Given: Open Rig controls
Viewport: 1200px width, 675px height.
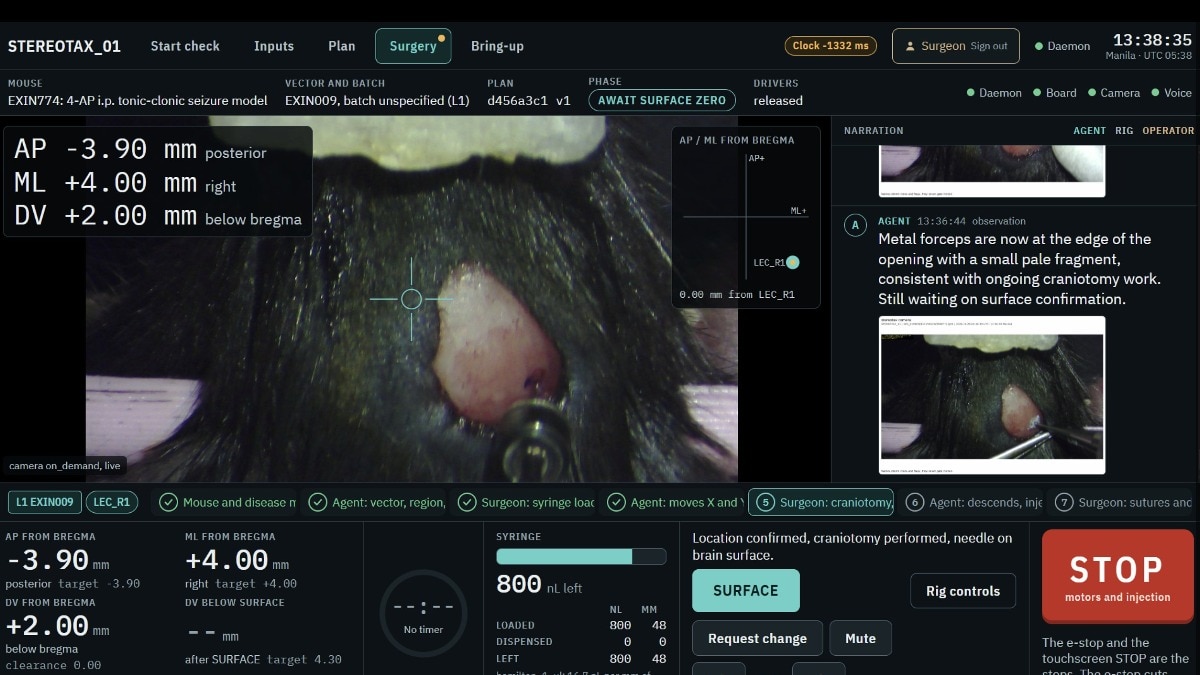Looking at the screenshot, I should pyautogui.click(x=963, y=591).
